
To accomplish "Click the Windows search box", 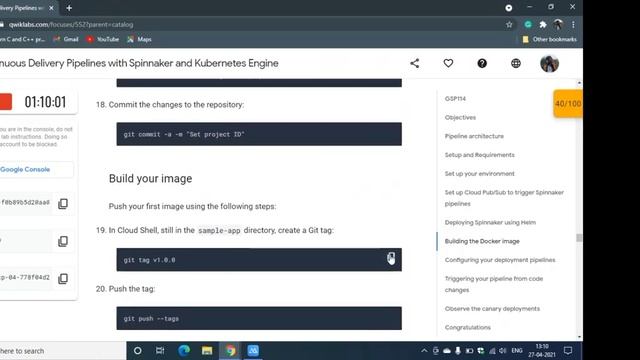I will [62, 351].
